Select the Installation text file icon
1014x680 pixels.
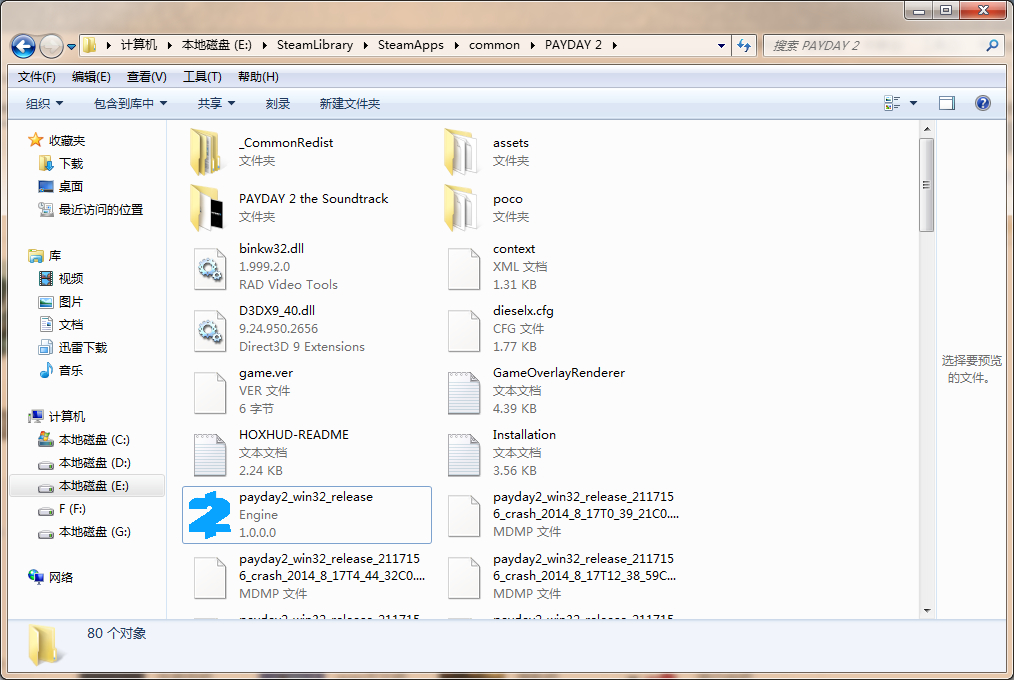point(464,456)
